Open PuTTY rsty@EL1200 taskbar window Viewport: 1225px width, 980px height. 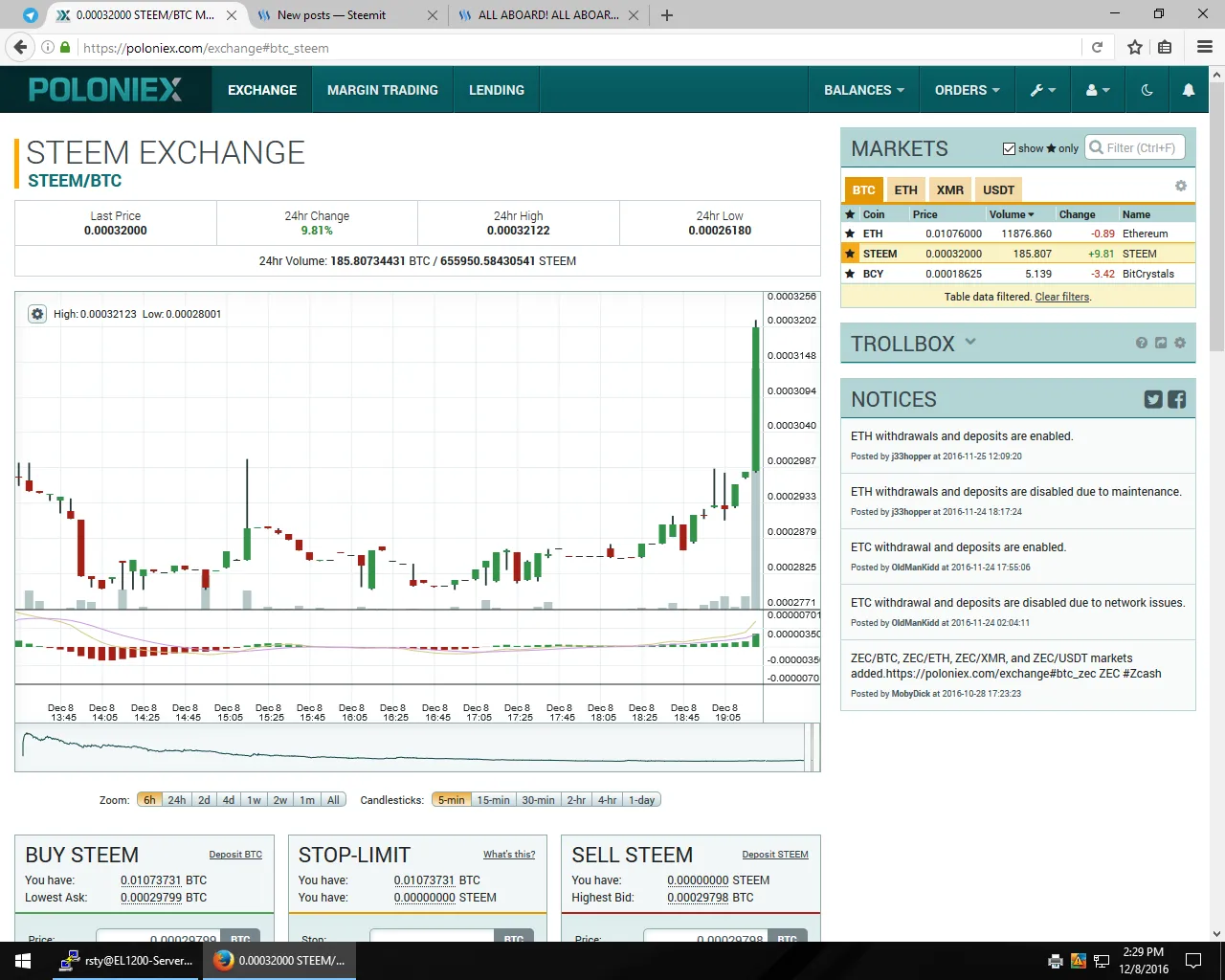(x=126, y=961)
